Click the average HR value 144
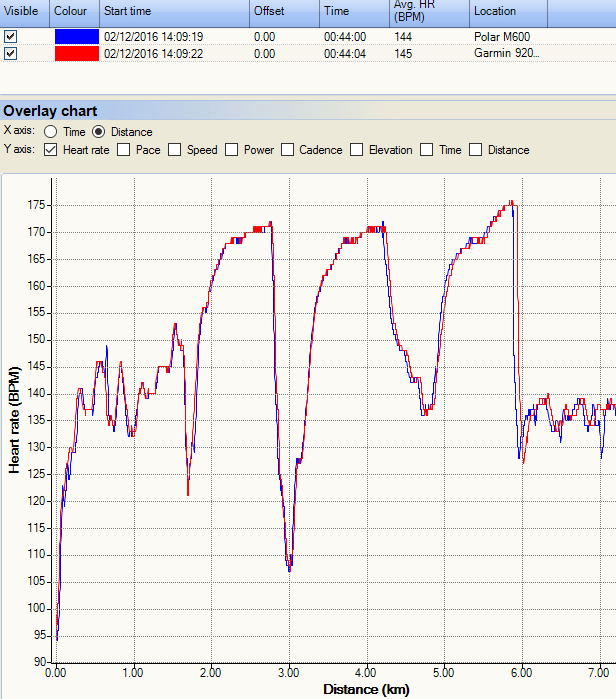The height and width of the screenshot is (699, 616). click(403, 37)
